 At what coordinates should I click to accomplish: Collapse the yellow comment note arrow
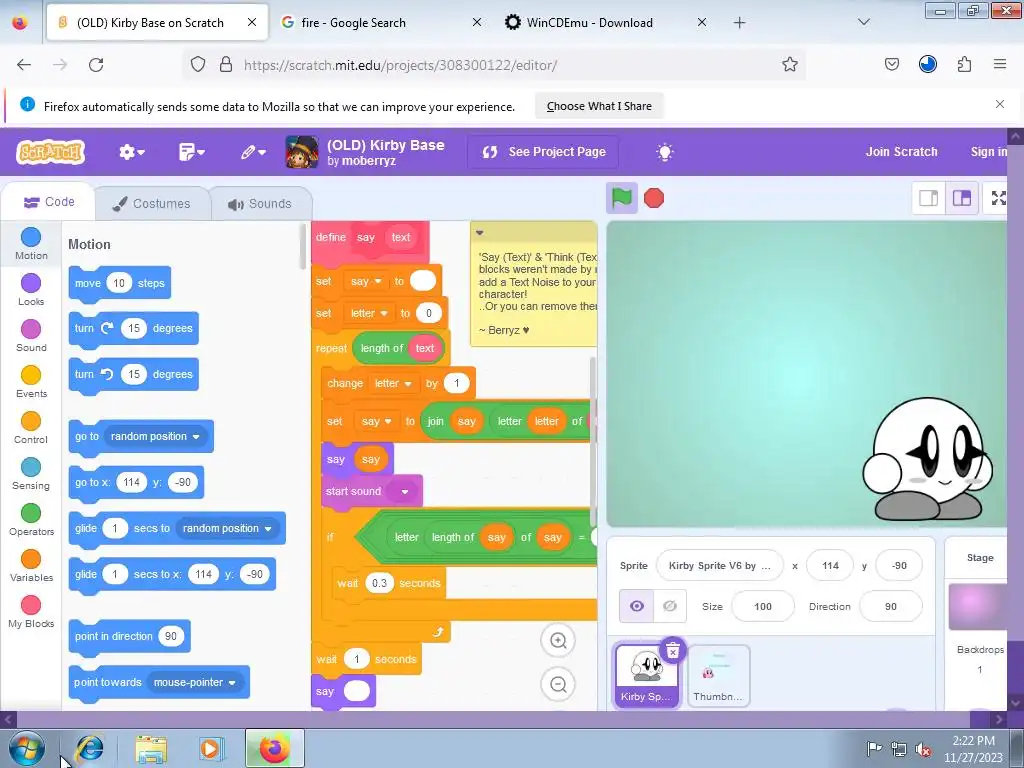pos(479,232)
